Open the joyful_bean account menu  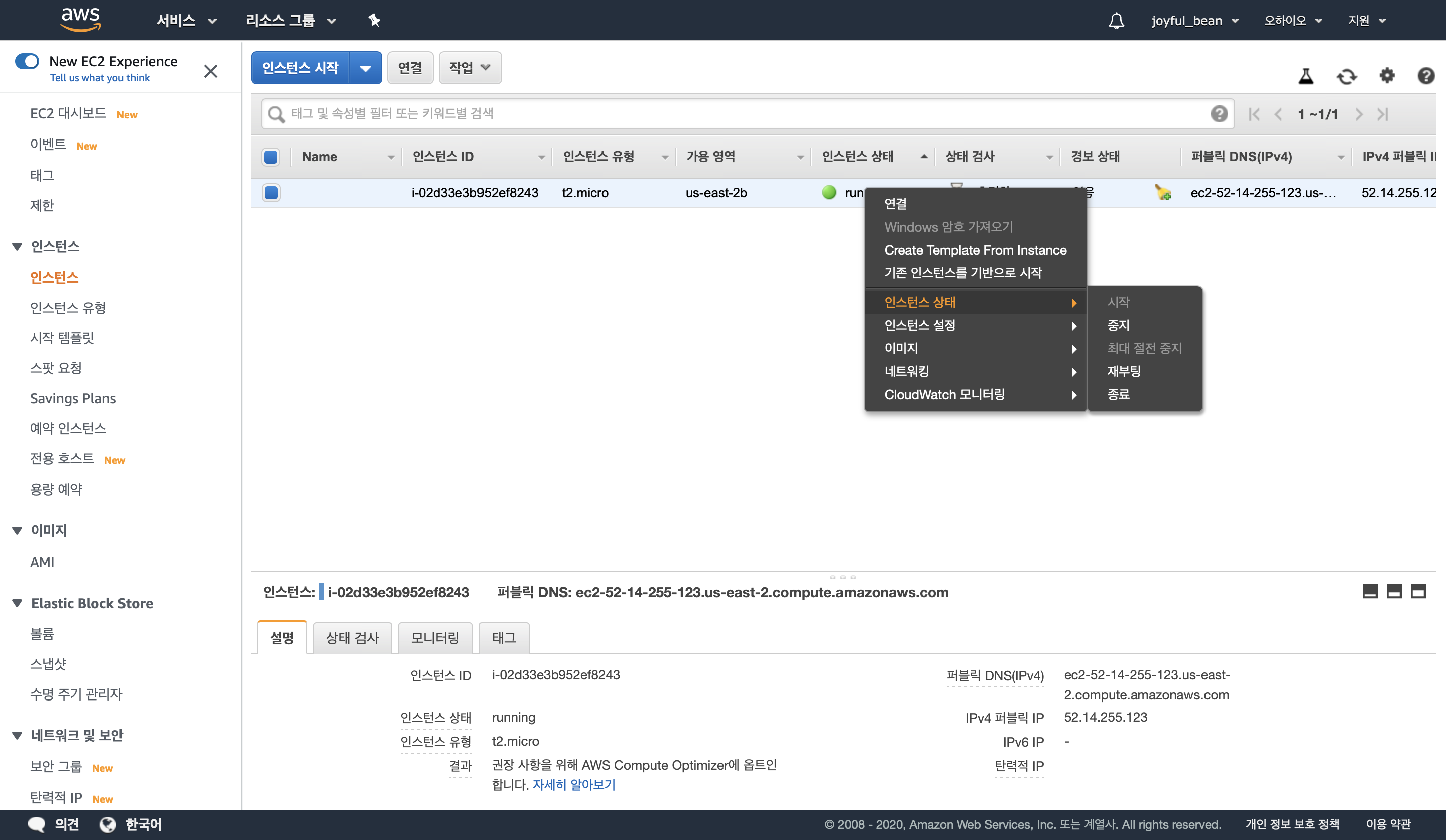(1194, 21)
